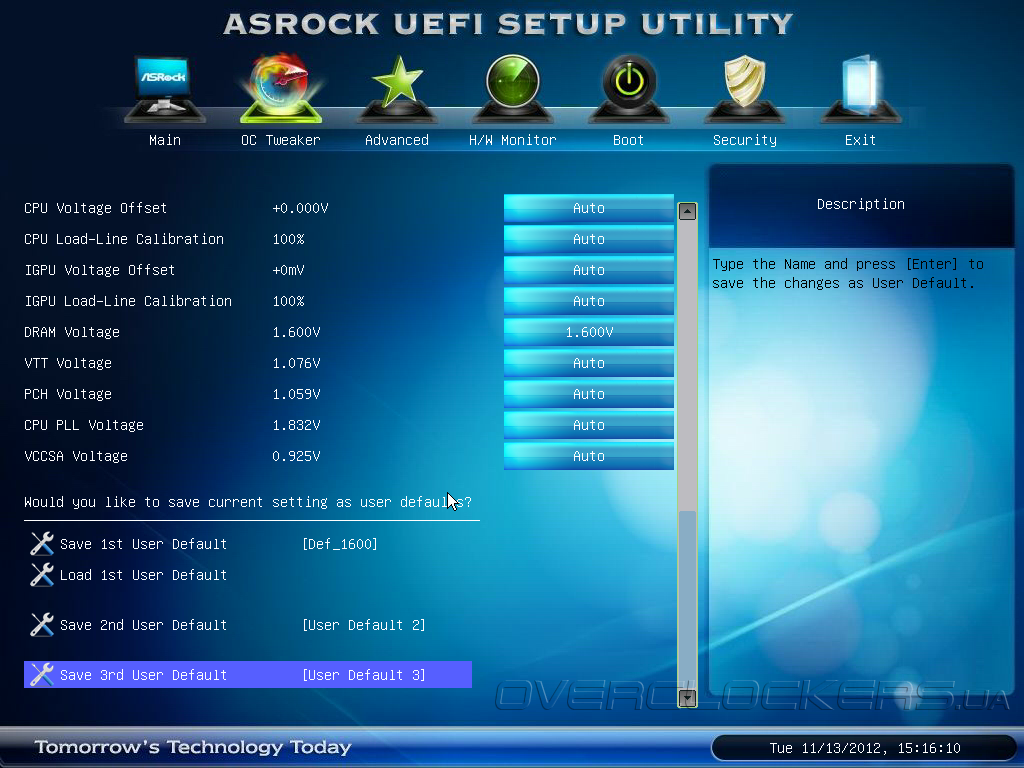Viewport: 1024px width, 768px height.
Task: Select the OC Tweaker gauge icon
Action: click(281, 88)
